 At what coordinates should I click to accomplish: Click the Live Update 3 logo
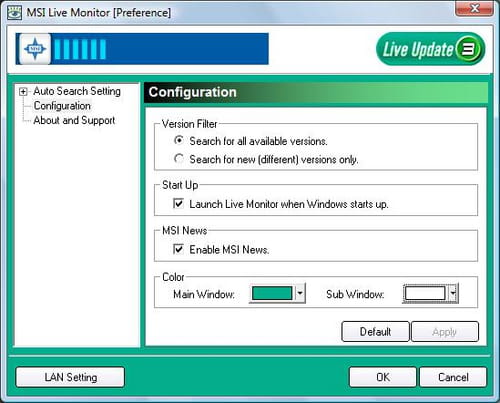[430, 49]
